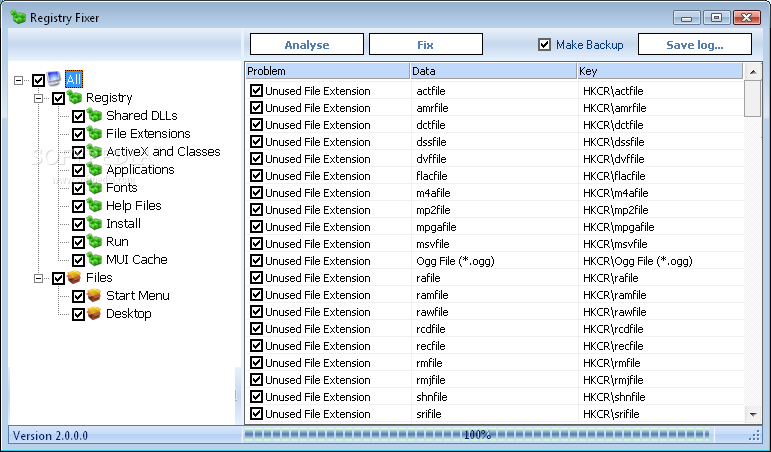Image resolution: width=771 pixels, height=452 pixels.
Task: Click the m4afile data cell
Action: 433,193
